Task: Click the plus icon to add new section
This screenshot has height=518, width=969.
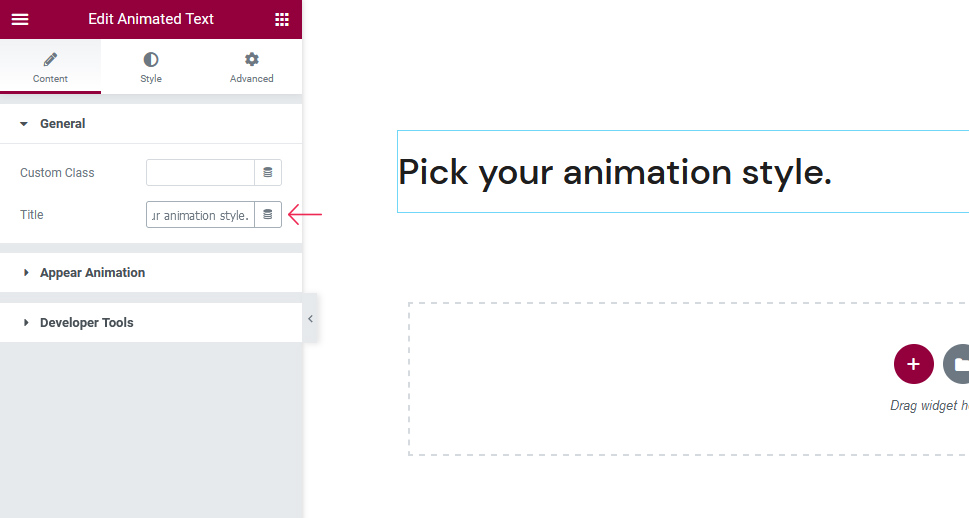Action: (x=913, y=364)
